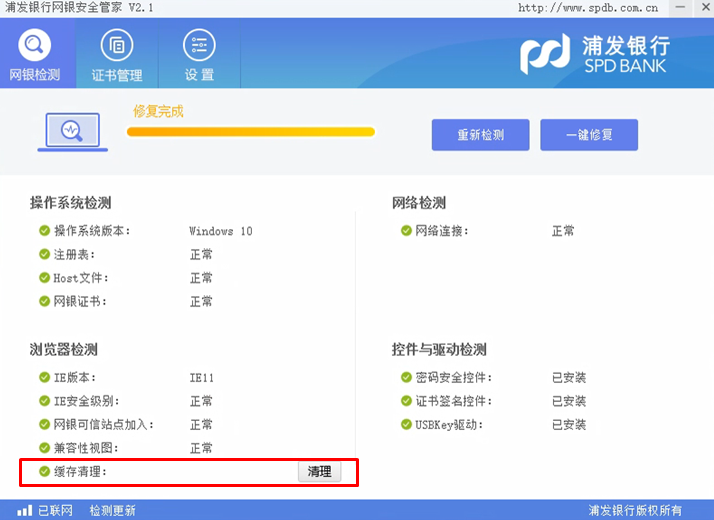Click the magnifier icon on 网银检测
The height and width of the screenshot is (520, 714).
pyautogui.click(x=35, y=45)
